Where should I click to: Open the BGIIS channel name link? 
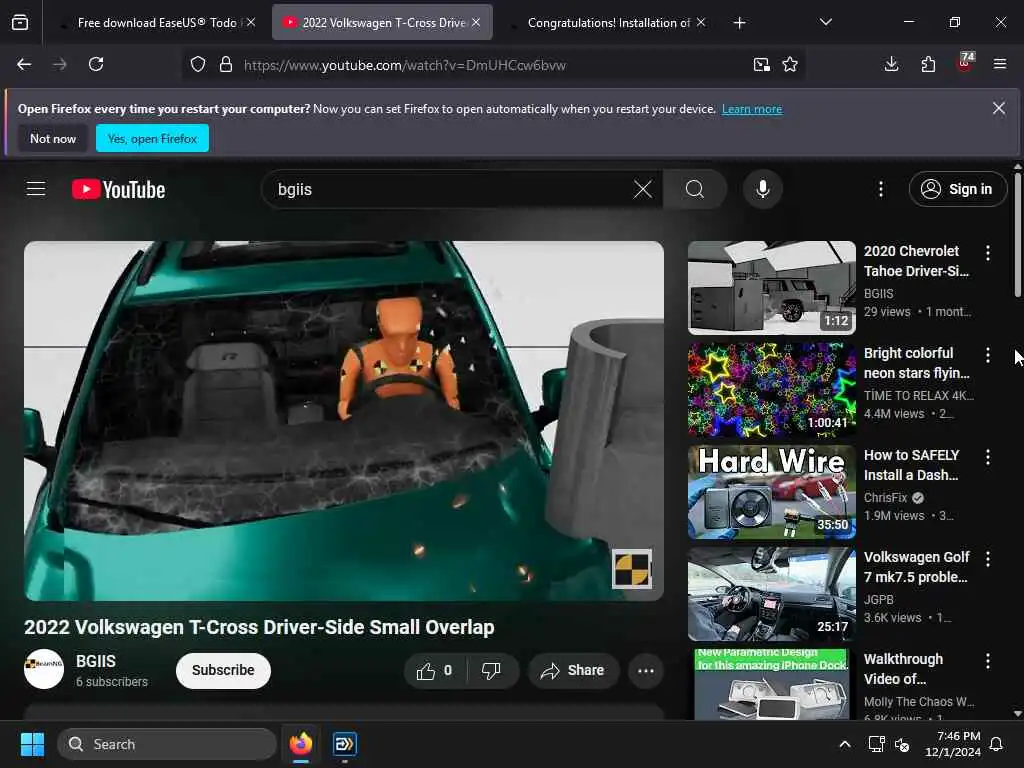[96, 662]
